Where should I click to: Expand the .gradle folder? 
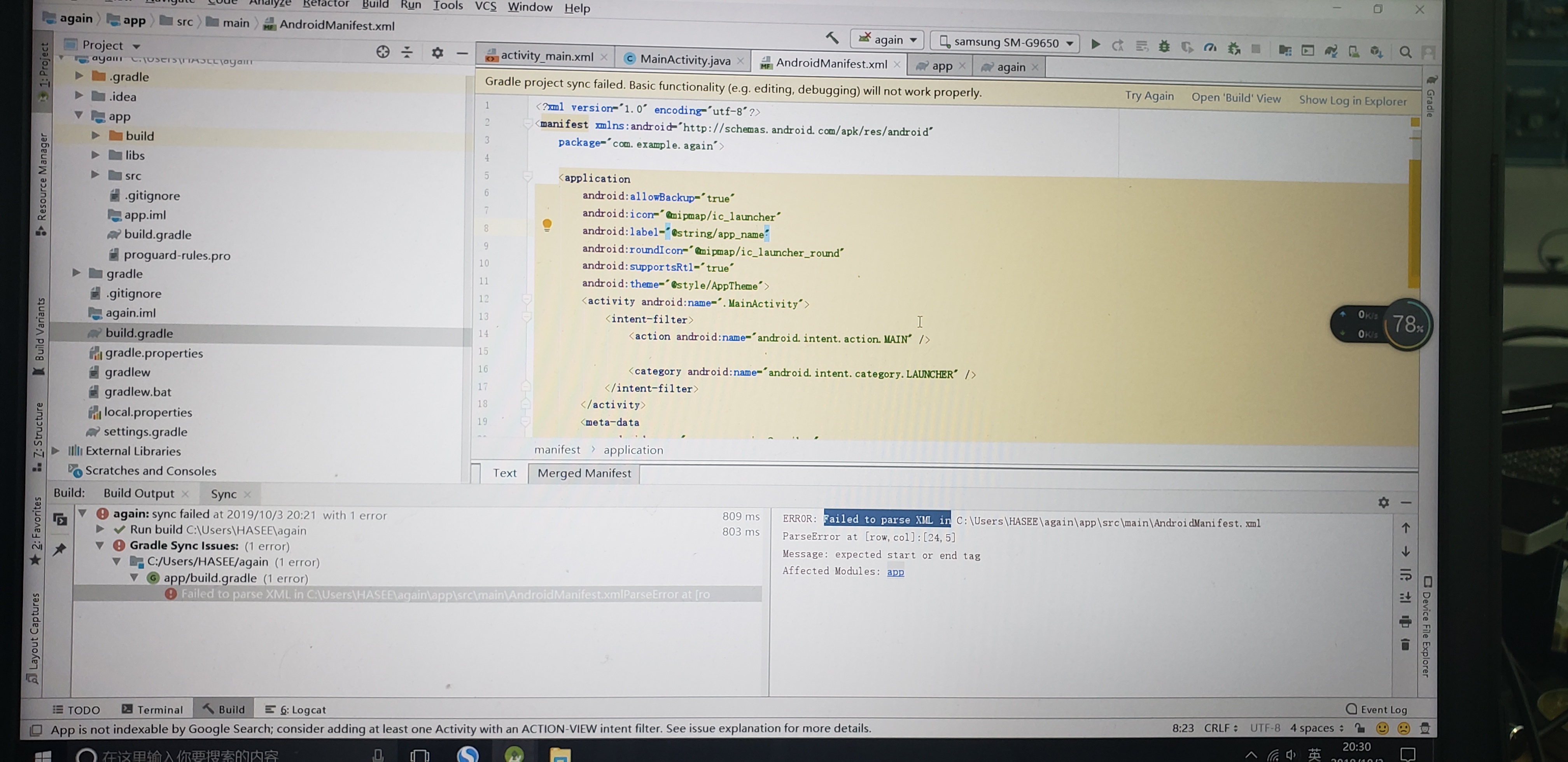pos(79,75)
